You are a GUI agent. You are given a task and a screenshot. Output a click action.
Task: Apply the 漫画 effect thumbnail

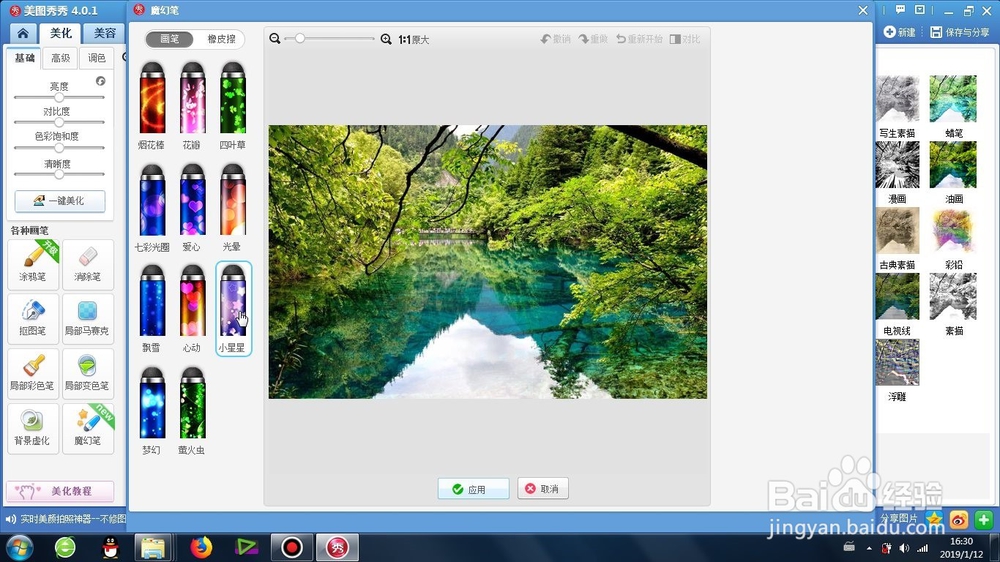coord(897,165)
